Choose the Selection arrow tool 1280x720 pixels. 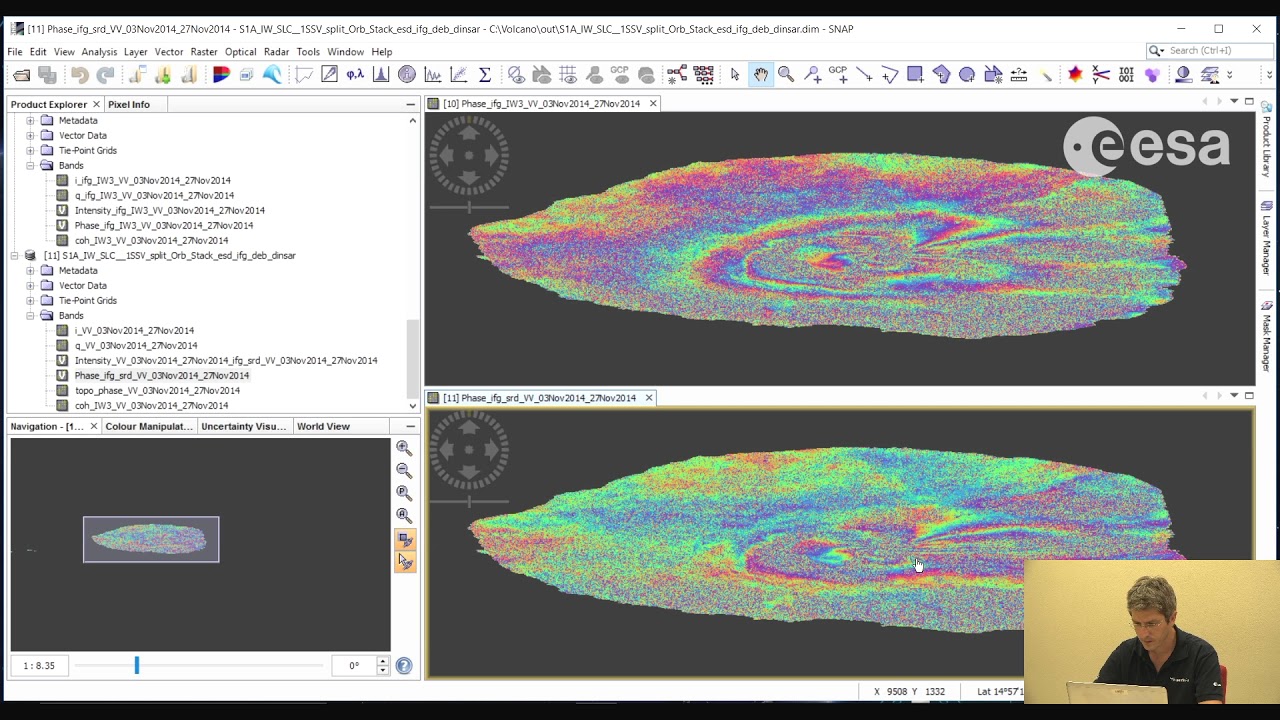click(x=735, y=75)
